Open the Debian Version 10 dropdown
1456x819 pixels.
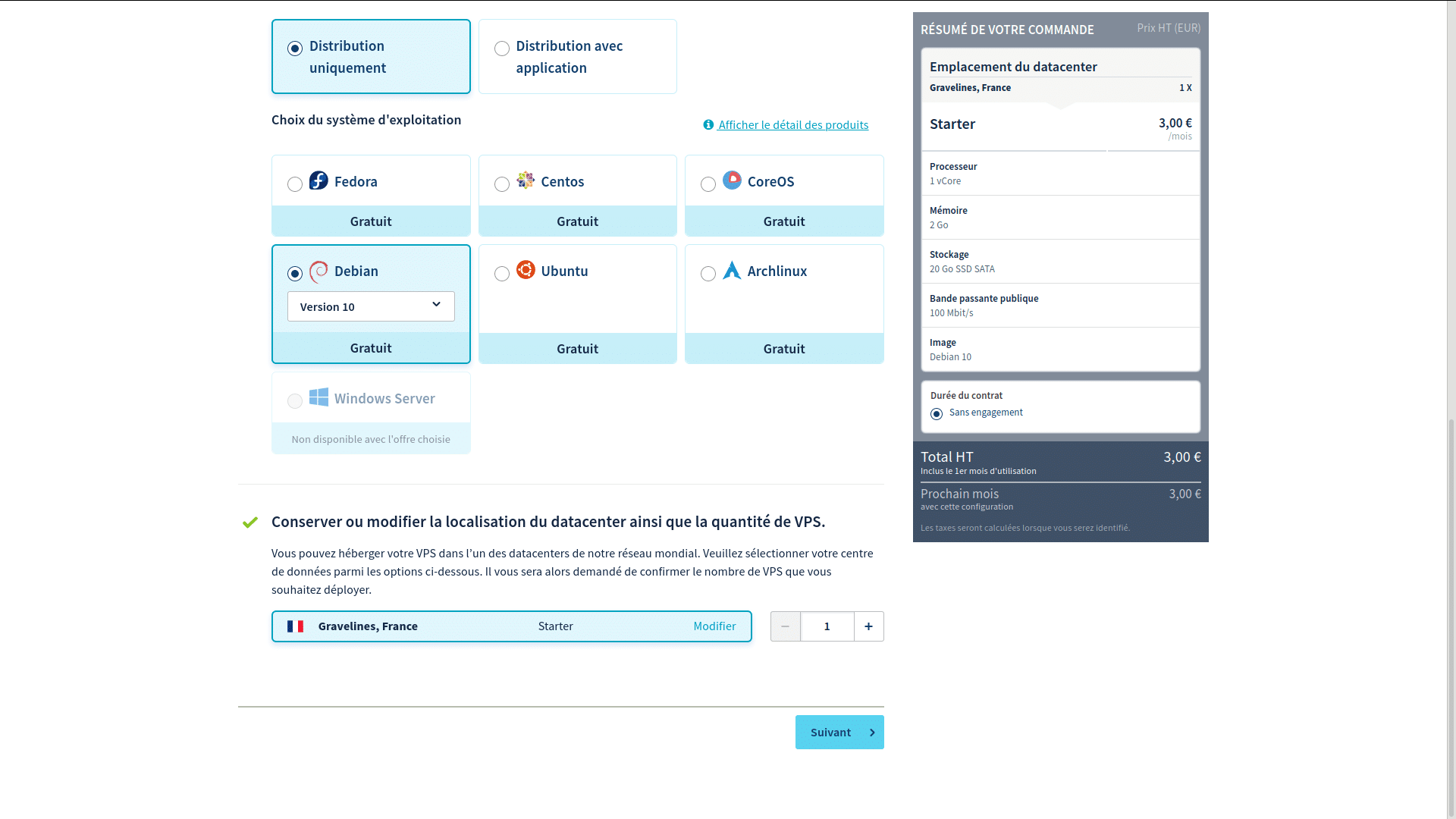pyautogui.click(x=371, y=306)
